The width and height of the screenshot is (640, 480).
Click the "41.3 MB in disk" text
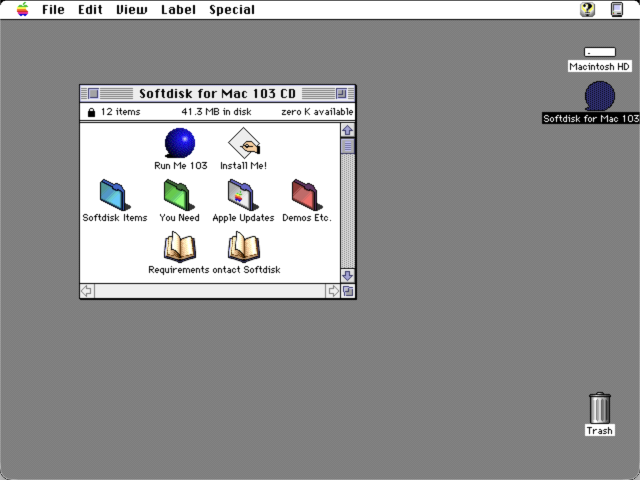[x=216, y=112]
